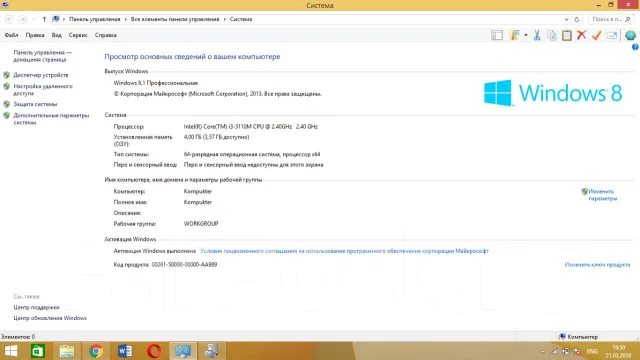Go to Панель управления домашняя страница
The width and height of the screenshot is (640, 360).
click(x=42, y=56)
